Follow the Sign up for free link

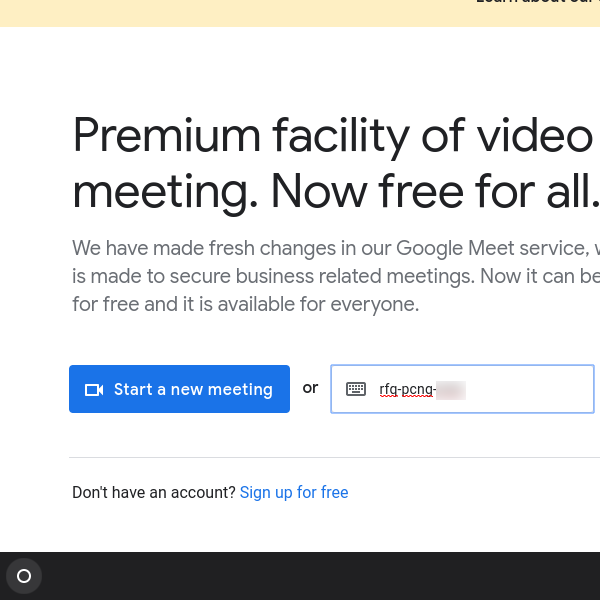coord(294,492)
